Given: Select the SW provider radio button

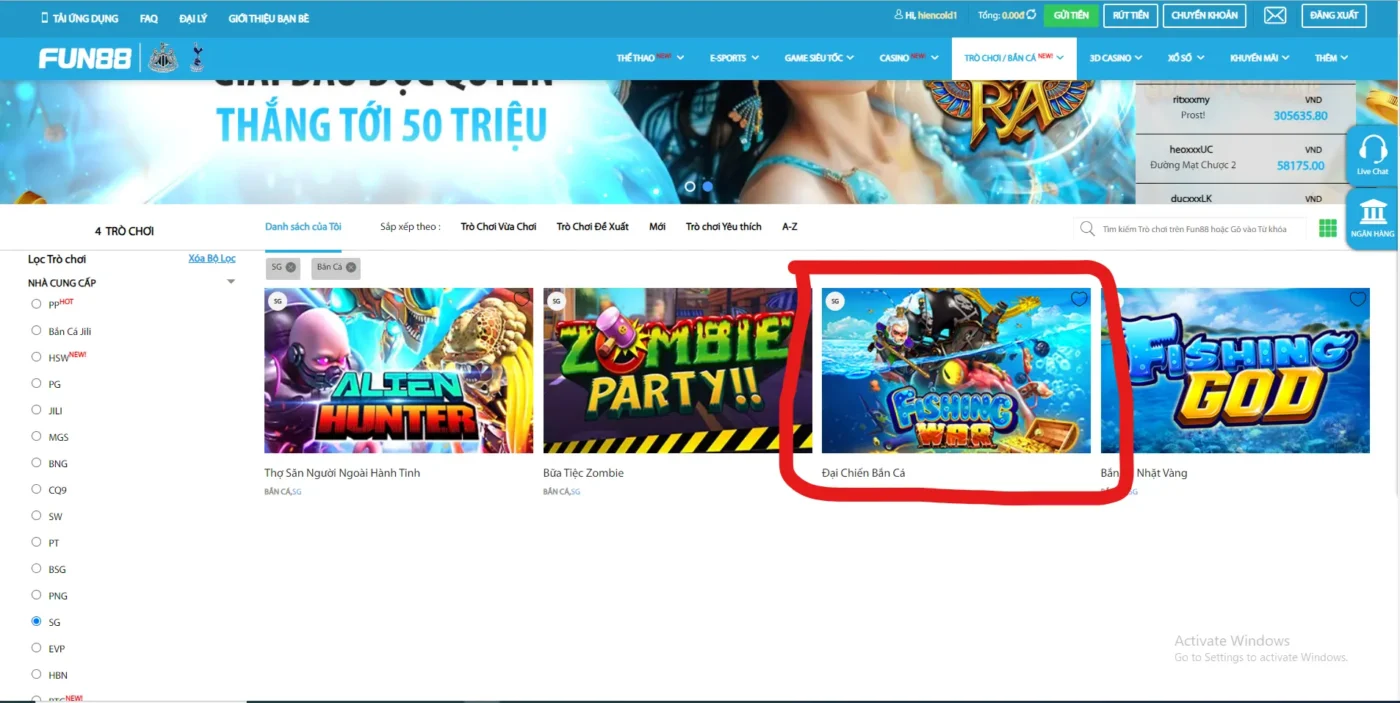Looking at the screenshot, I should [x=37, y=516].
